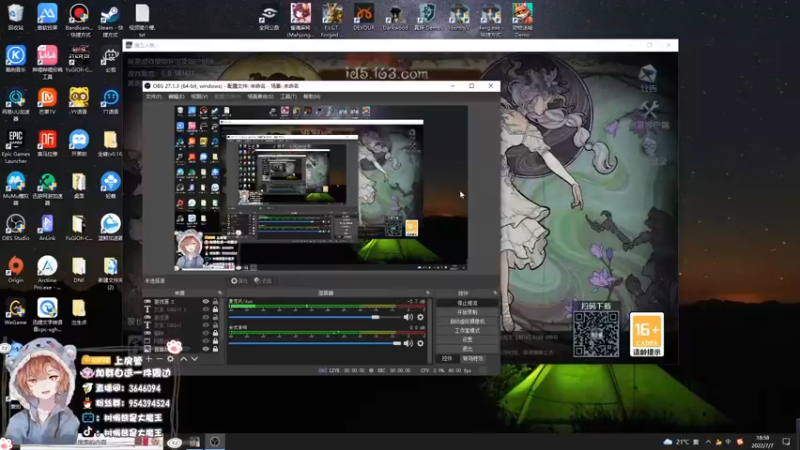Viewport: 800px width, 450px height.
Task: Click the 台式音响 volume slider handle
Action: pos(397,343)
